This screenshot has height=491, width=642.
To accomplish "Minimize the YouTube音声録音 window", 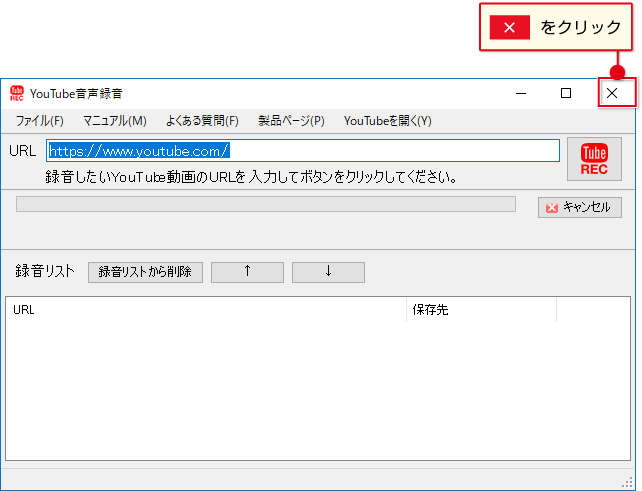I will [x=521, y=93].
